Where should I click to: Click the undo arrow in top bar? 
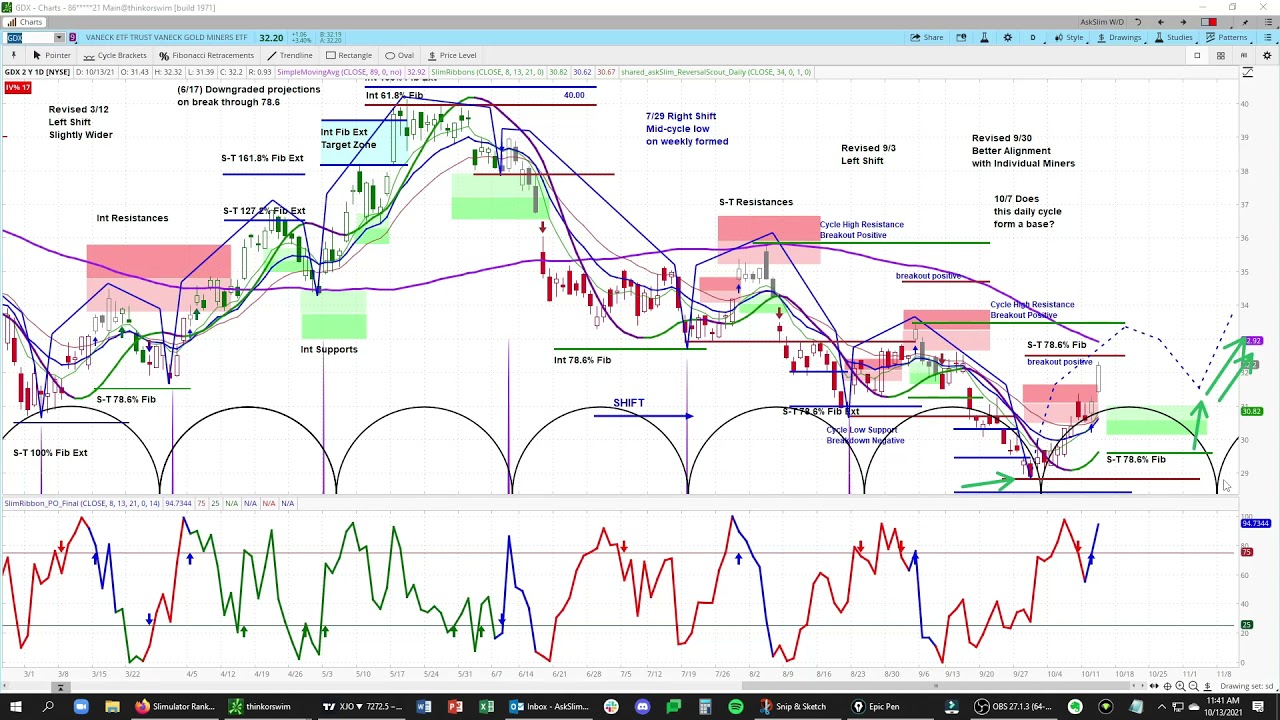tap(1138, 22)
